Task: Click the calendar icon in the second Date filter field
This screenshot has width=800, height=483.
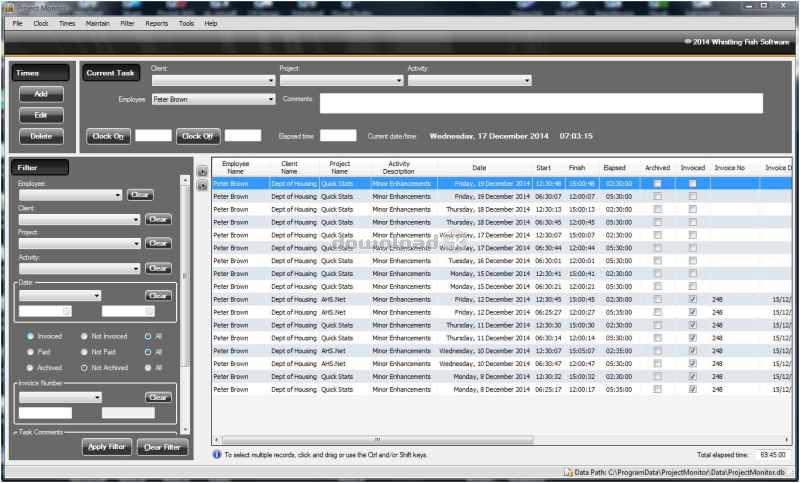Action: [x=149, y=311]
